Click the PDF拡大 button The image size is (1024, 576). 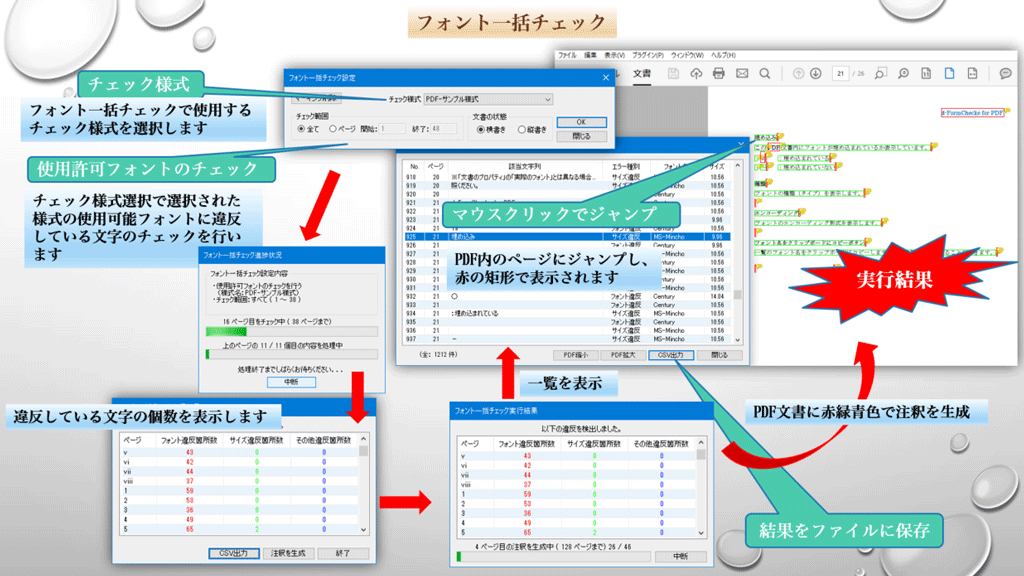624,354
